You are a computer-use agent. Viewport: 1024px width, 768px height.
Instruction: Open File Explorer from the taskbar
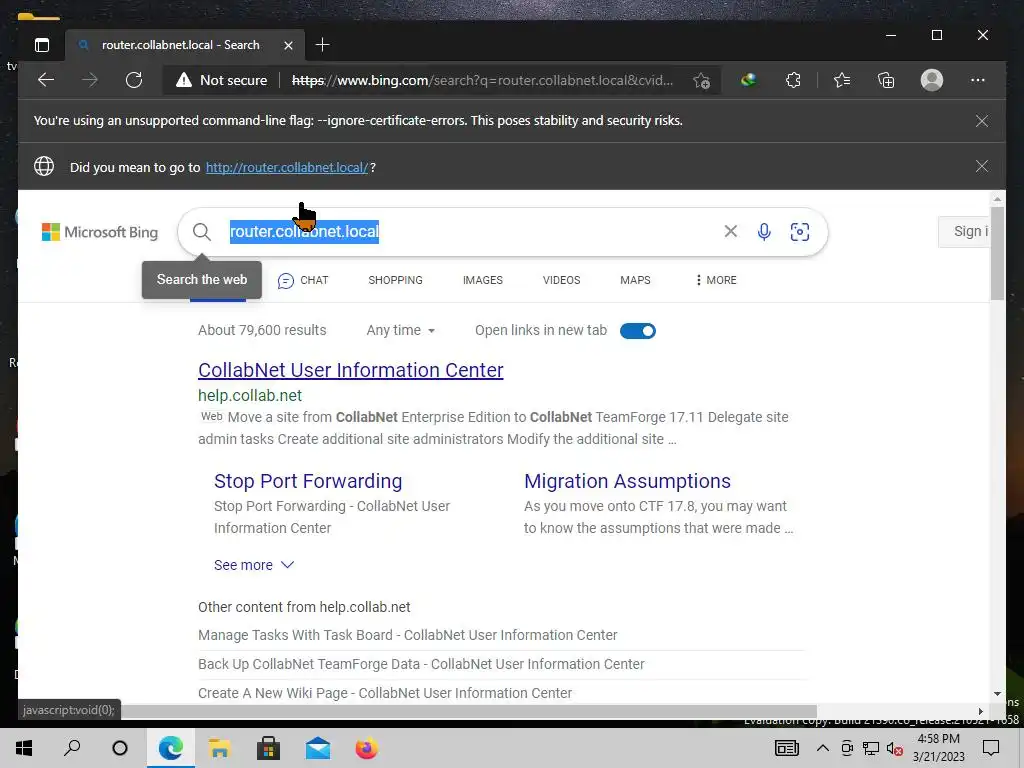pyautogui.click(x=219, y=748)
